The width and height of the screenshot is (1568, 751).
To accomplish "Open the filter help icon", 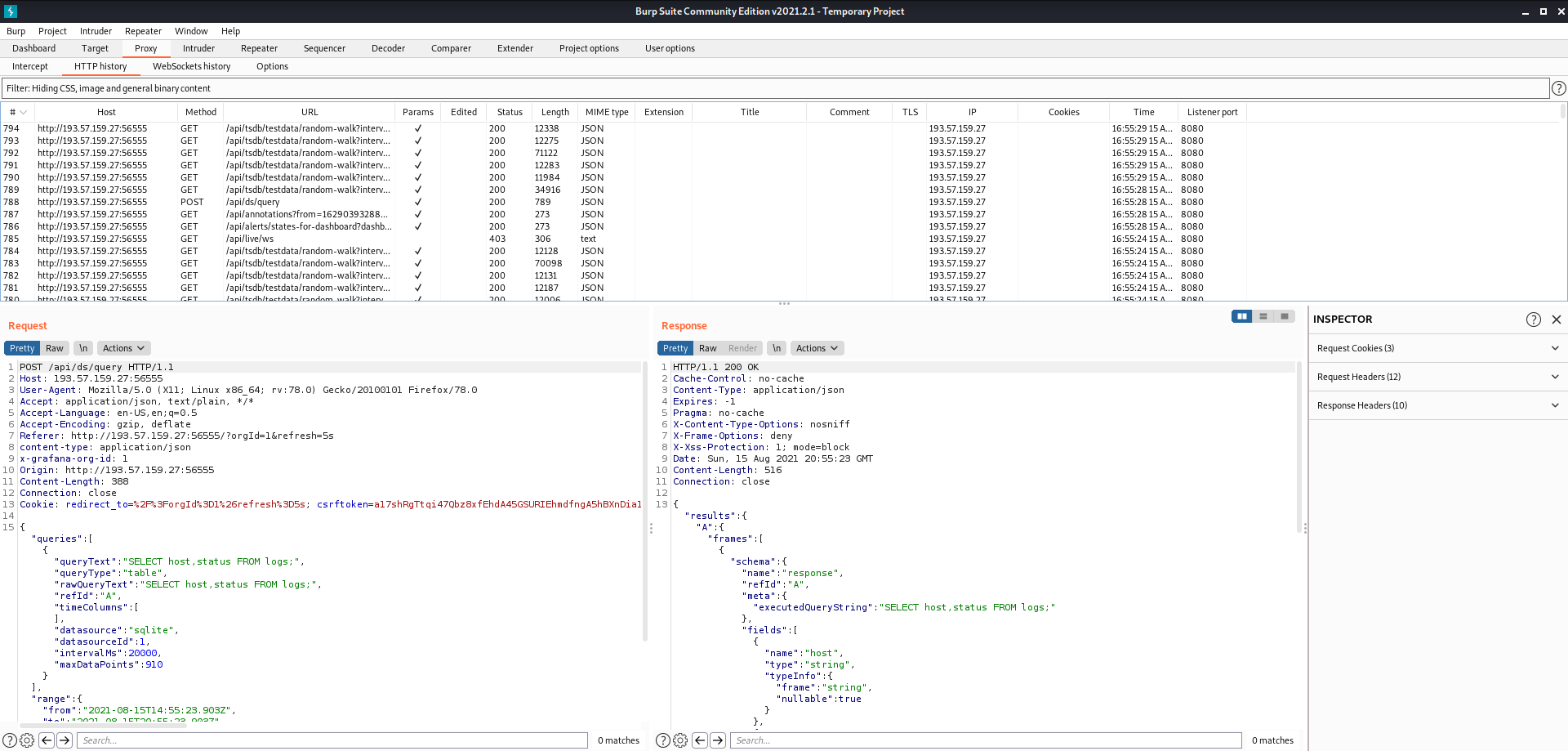I will point(1558,88).
